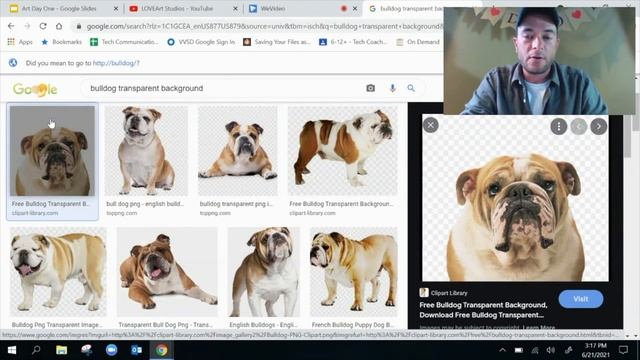Click the Visit button in the preview

[580, 299]
